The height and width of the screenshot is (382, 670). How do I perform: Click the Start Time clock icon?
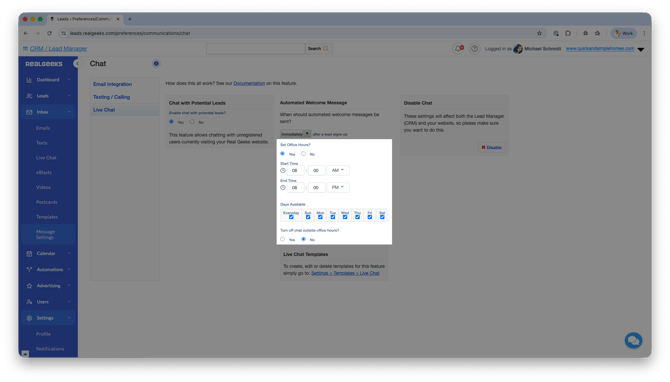283,170
